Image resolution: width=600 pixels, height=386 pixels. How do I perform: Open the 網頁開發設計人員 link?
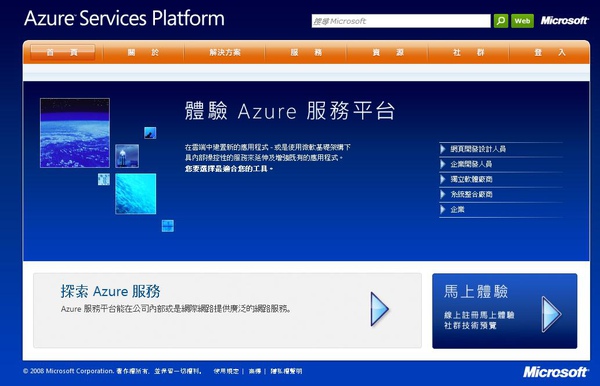(478, 149)
